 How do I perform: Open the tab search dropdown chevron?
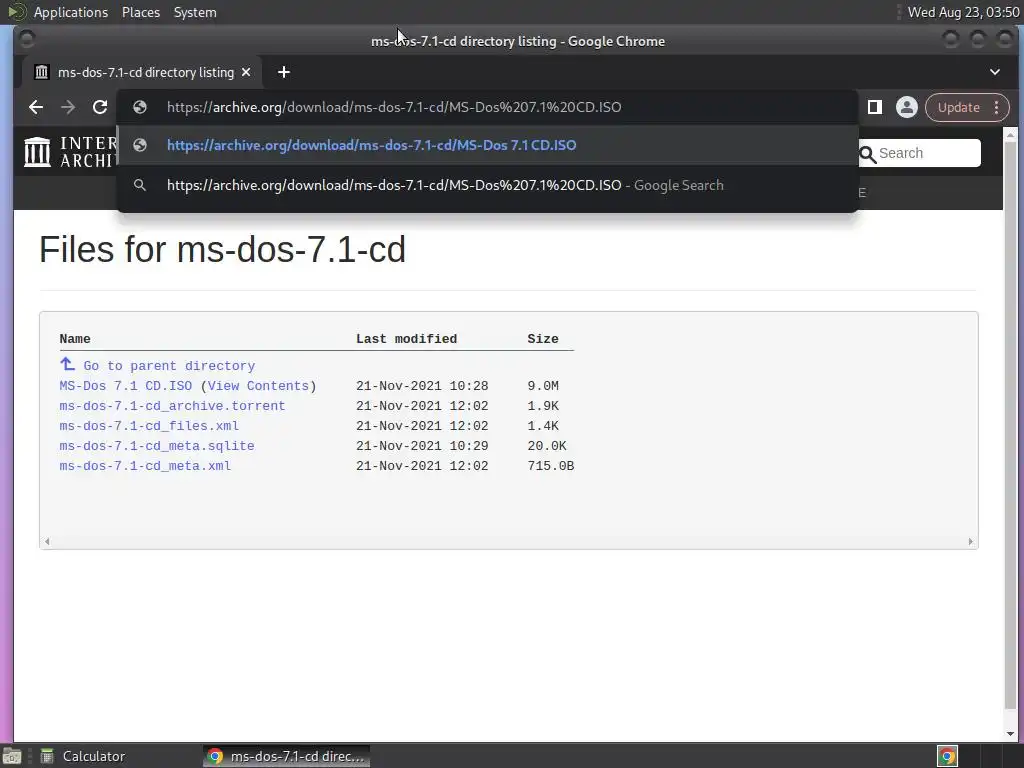pos(995,72)
